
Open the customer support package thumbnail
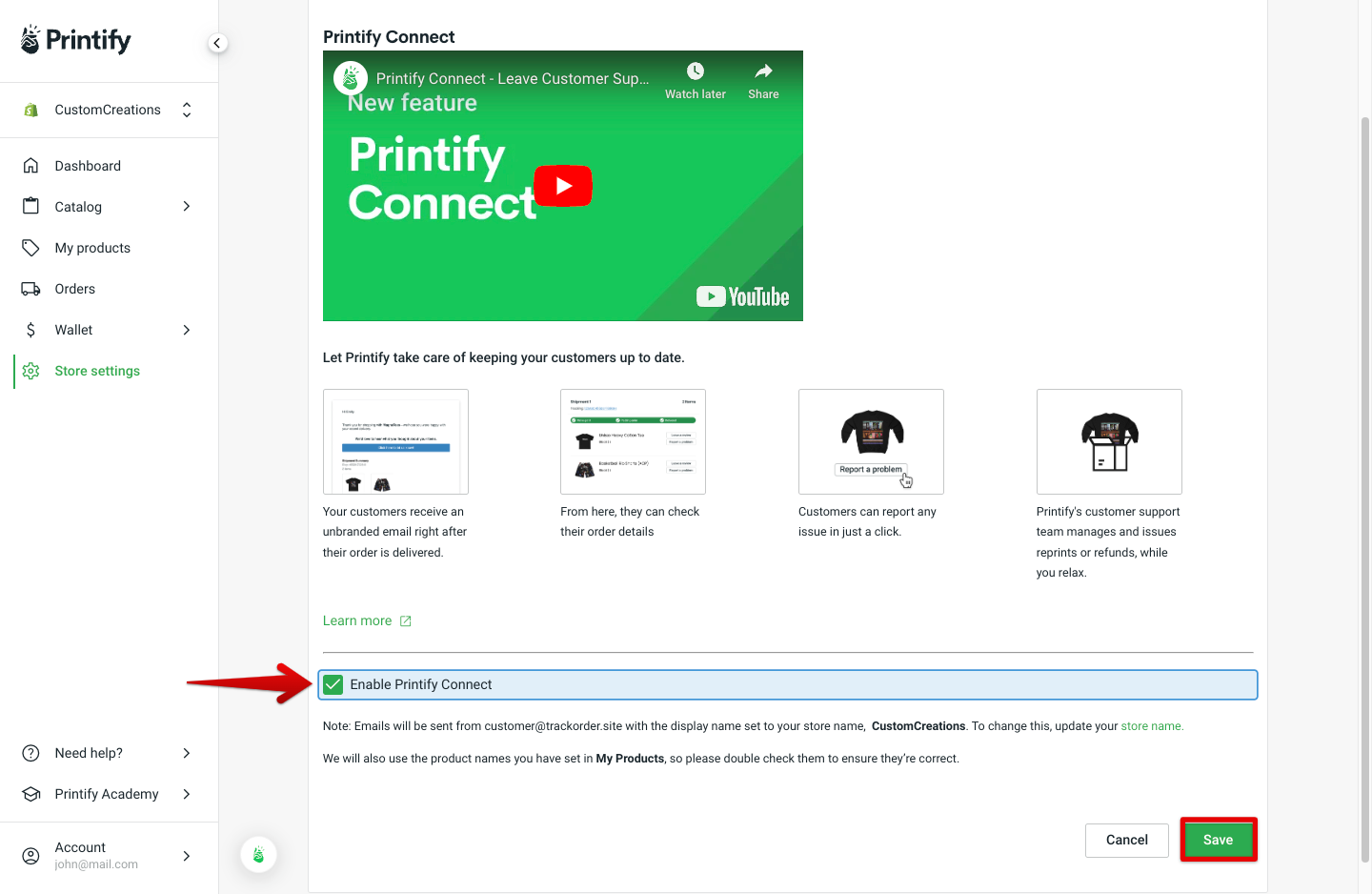tap(1109, 441)
